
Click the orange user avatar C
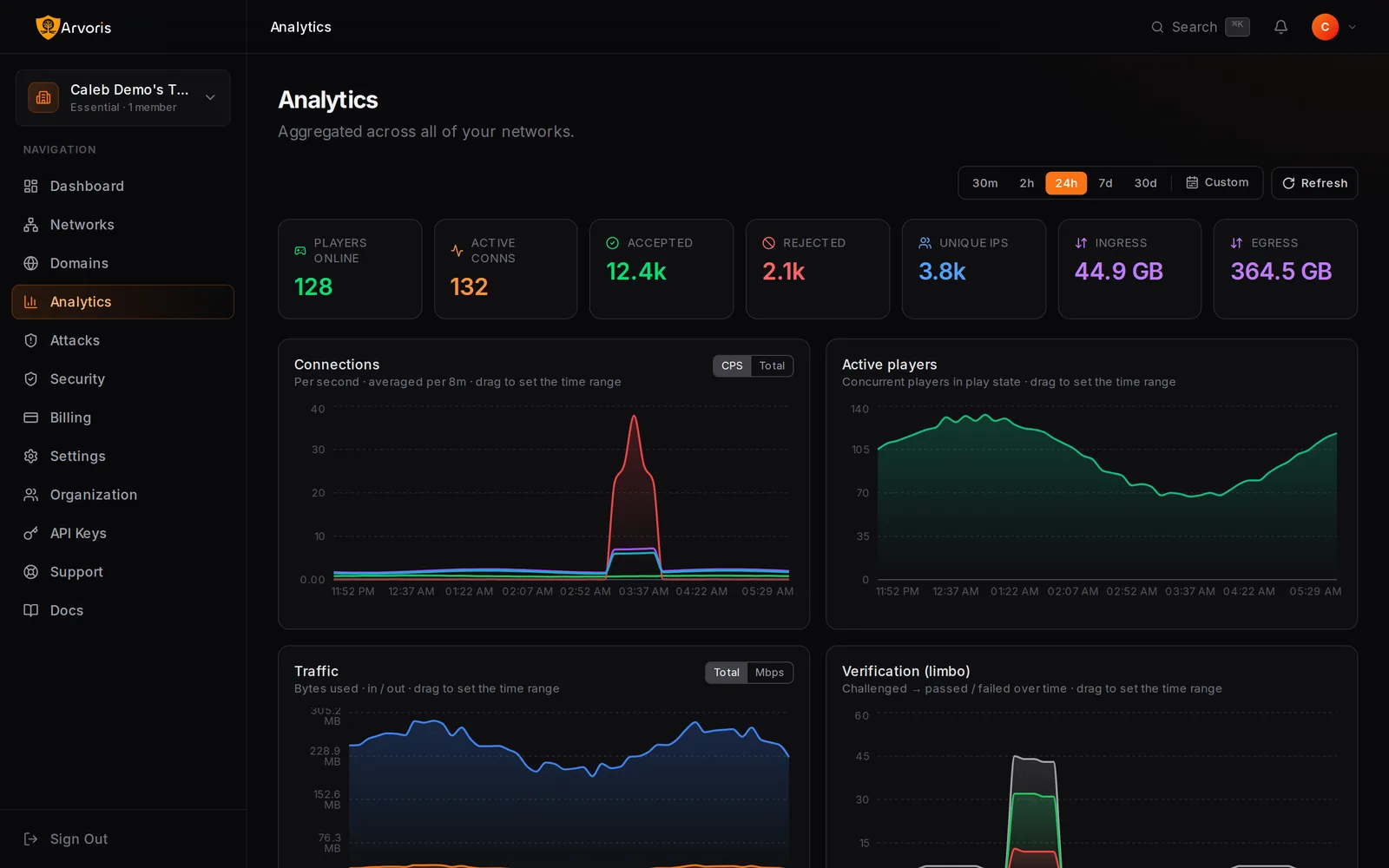coord(1325,27)
